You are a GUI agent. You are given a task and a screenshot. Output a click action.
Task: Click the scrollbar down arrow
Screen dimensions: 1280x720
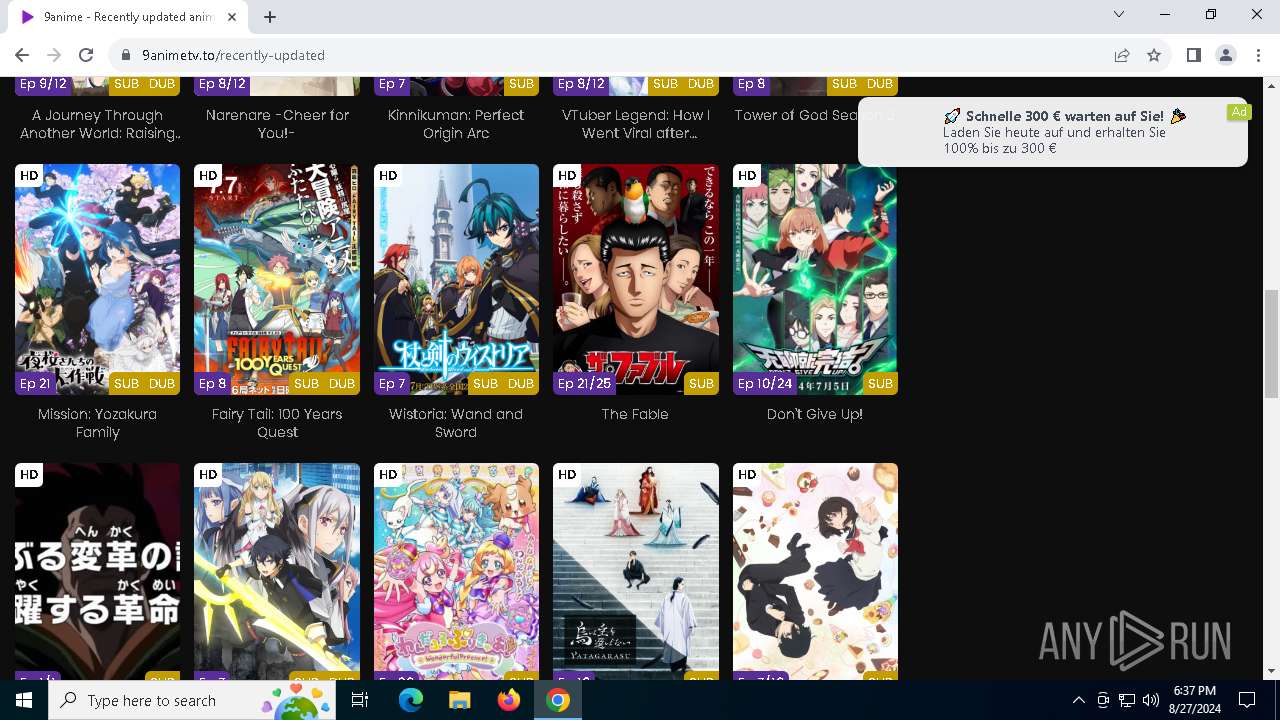point(1272,671)
